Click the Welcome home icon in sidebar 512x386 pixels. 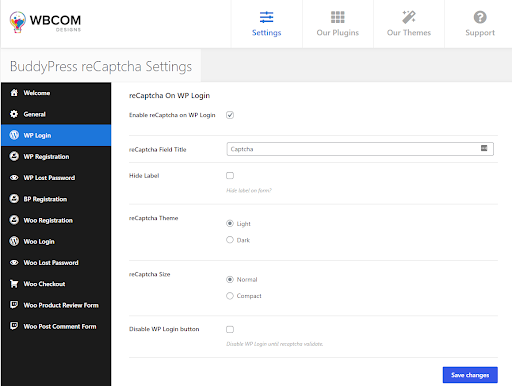coord(14,93)
